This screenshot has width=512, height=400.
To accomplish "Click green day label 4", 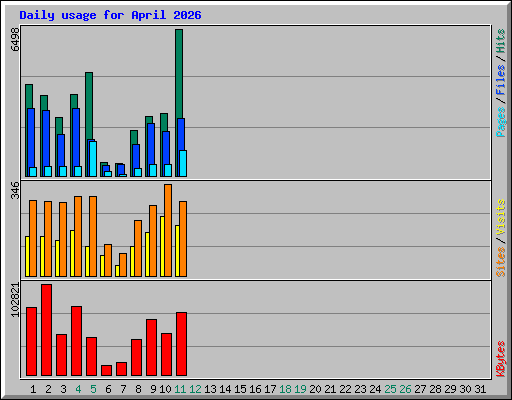I will point(78,389).
